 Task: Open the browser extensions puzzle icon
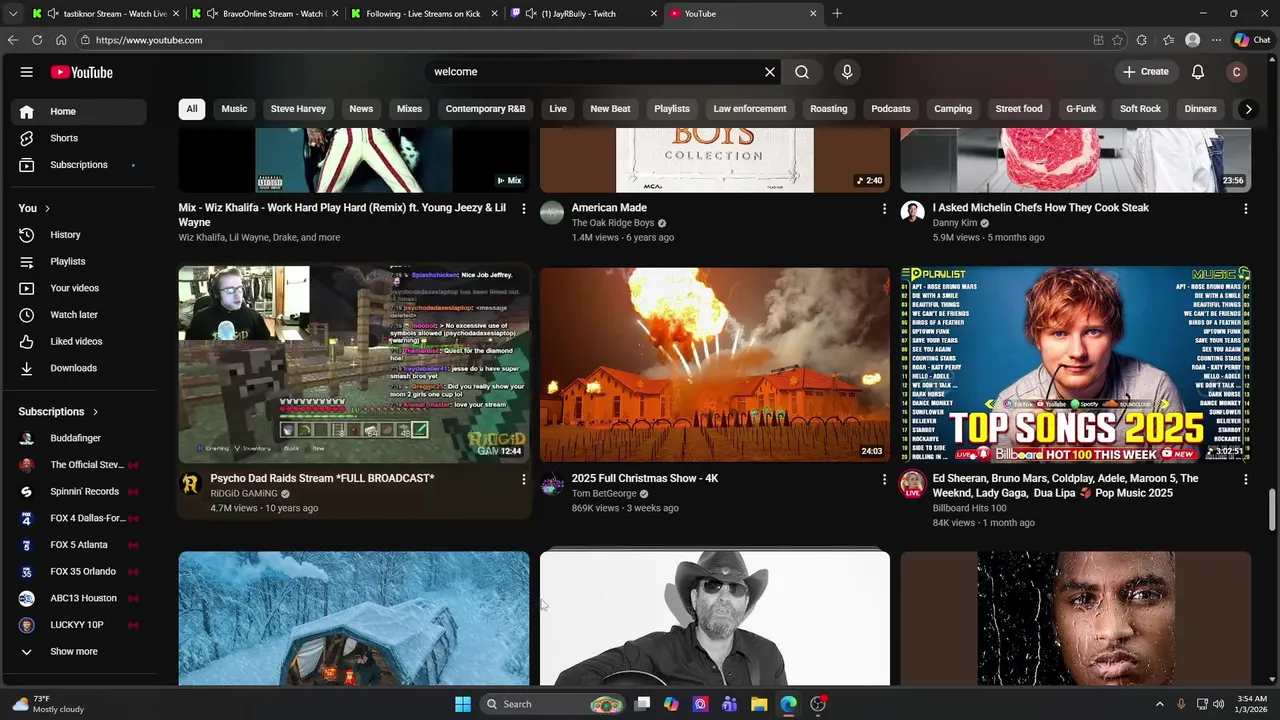(1142, 40)
